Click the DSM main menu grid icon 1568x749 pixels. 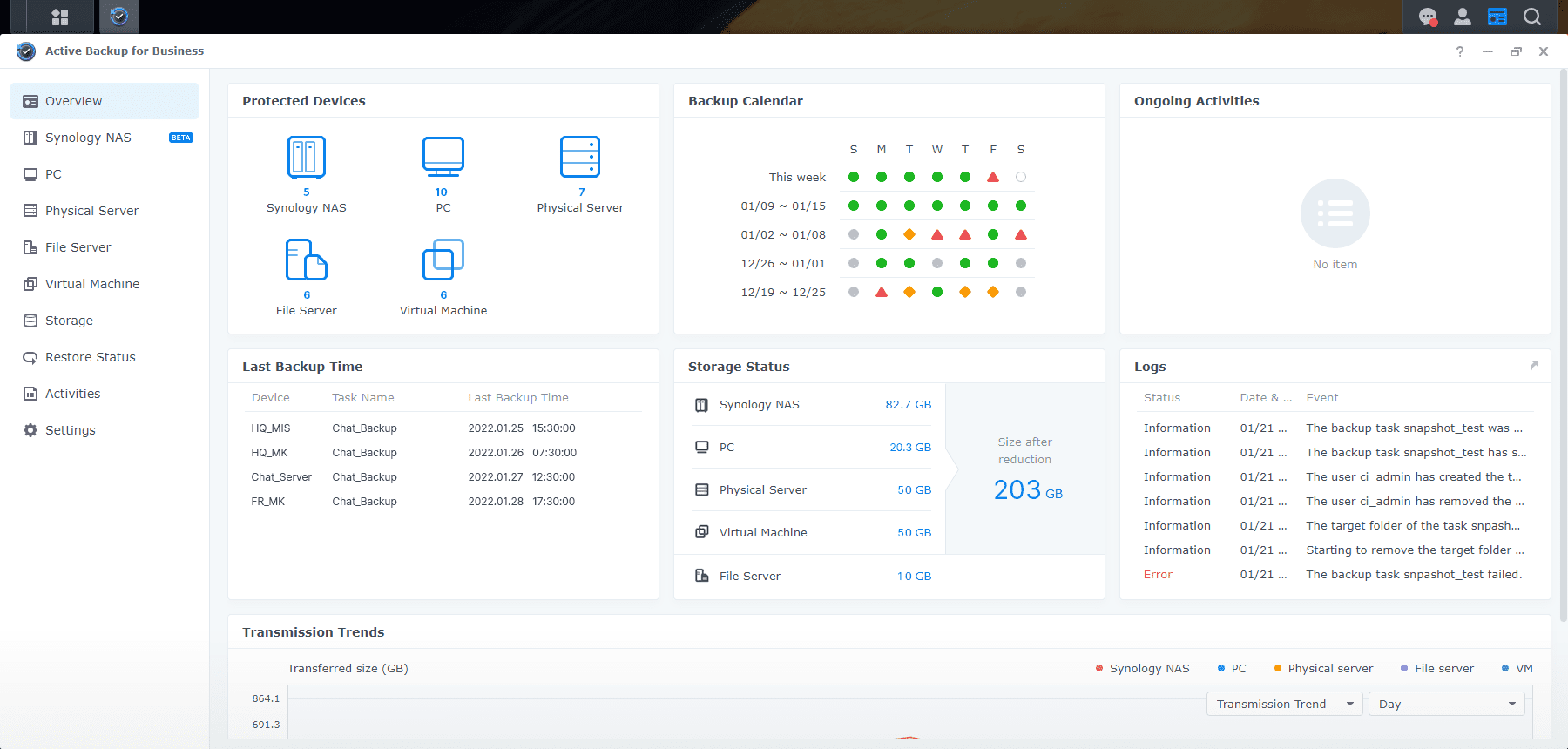coord(60,17)
